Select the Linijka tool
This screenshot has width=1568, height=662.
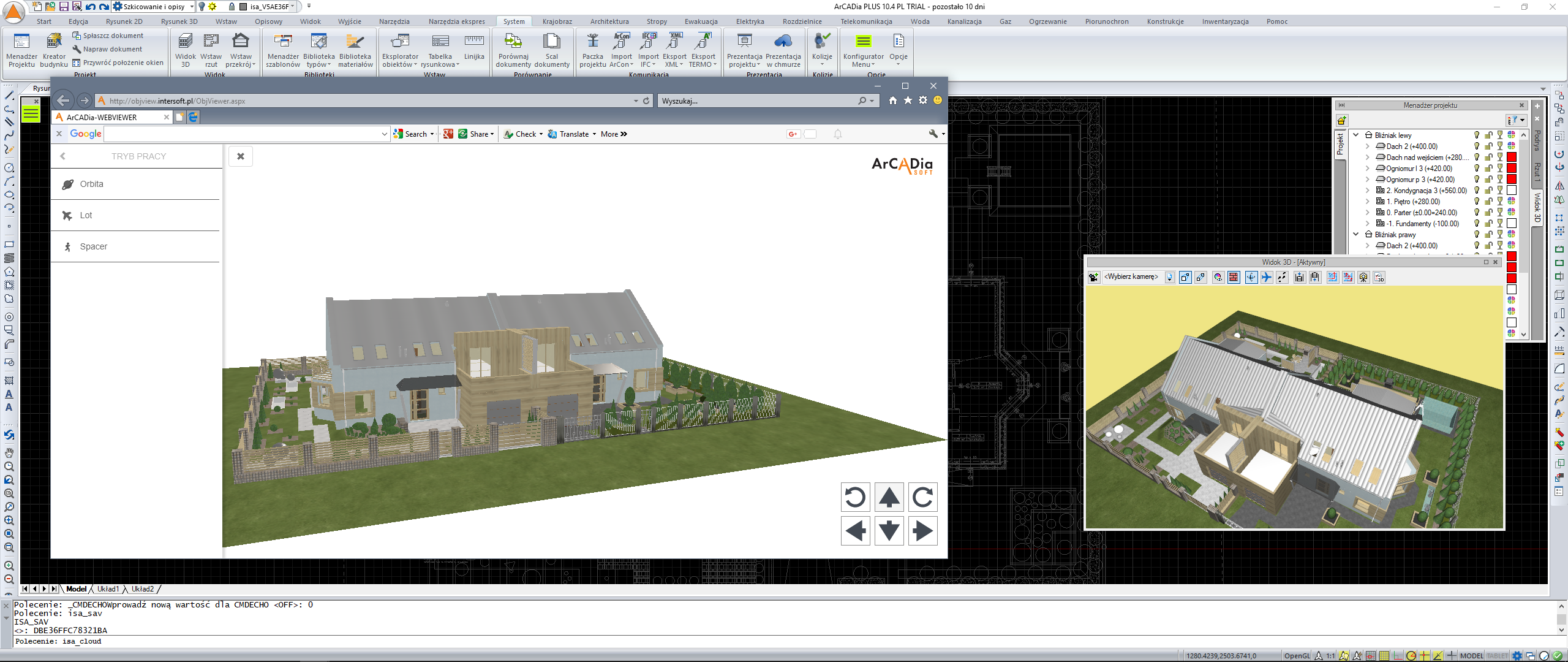(x=474, y=48)
